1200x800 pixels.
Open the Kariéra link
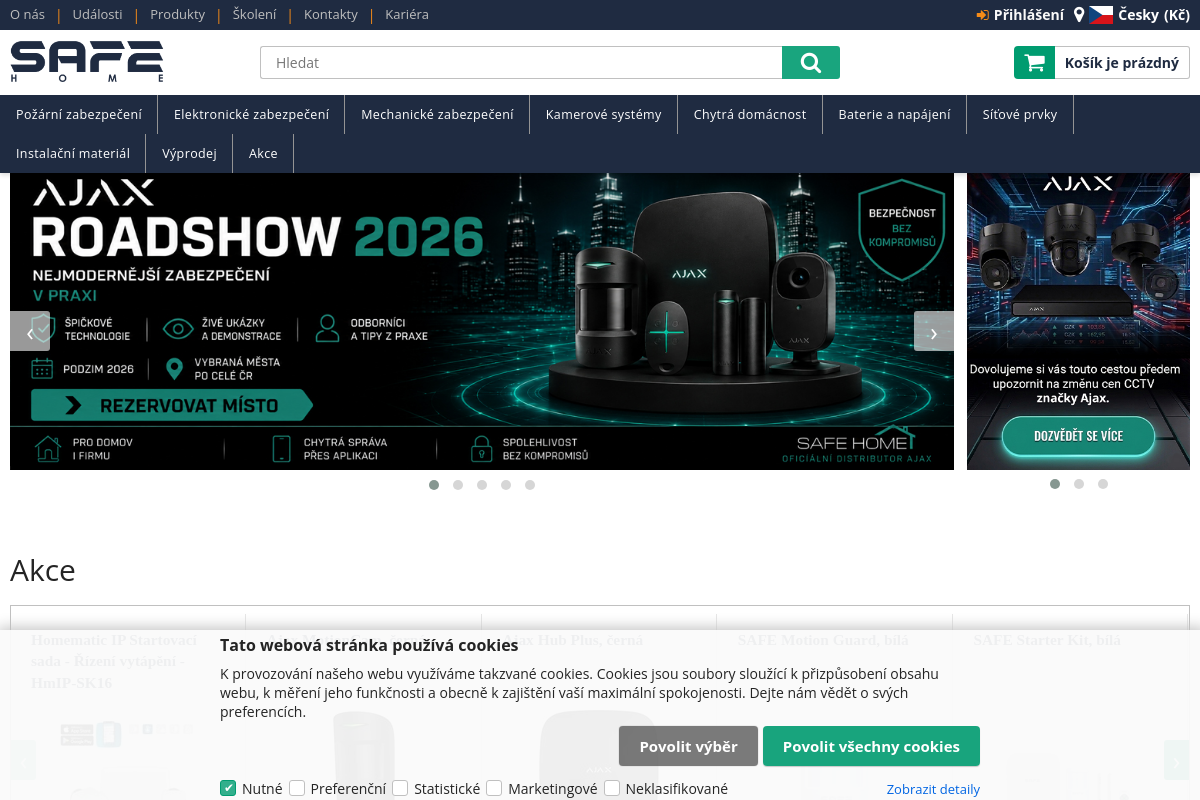(407, 15)
